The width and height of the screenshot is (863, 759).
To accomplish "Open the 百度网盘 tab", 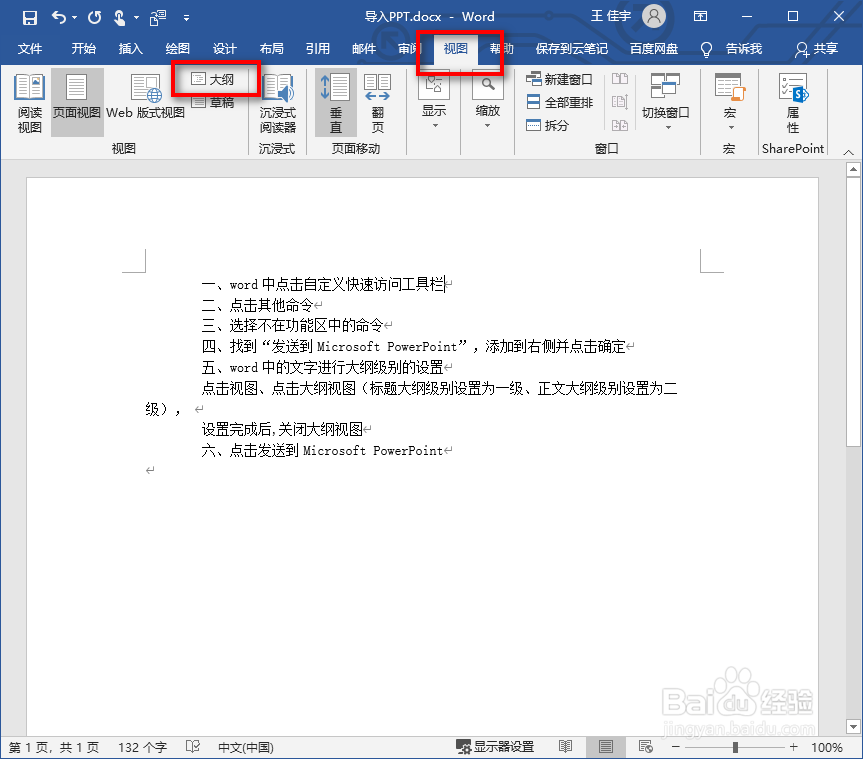I will [654, 48].
